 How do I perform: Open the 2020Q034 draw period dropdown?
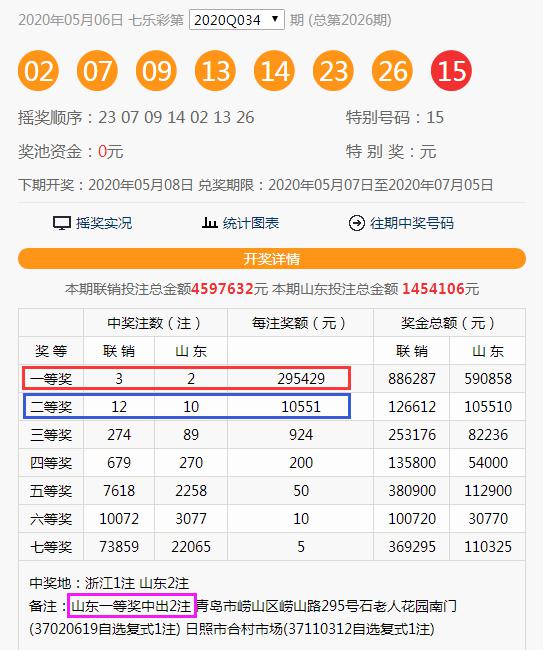[237, 20]
